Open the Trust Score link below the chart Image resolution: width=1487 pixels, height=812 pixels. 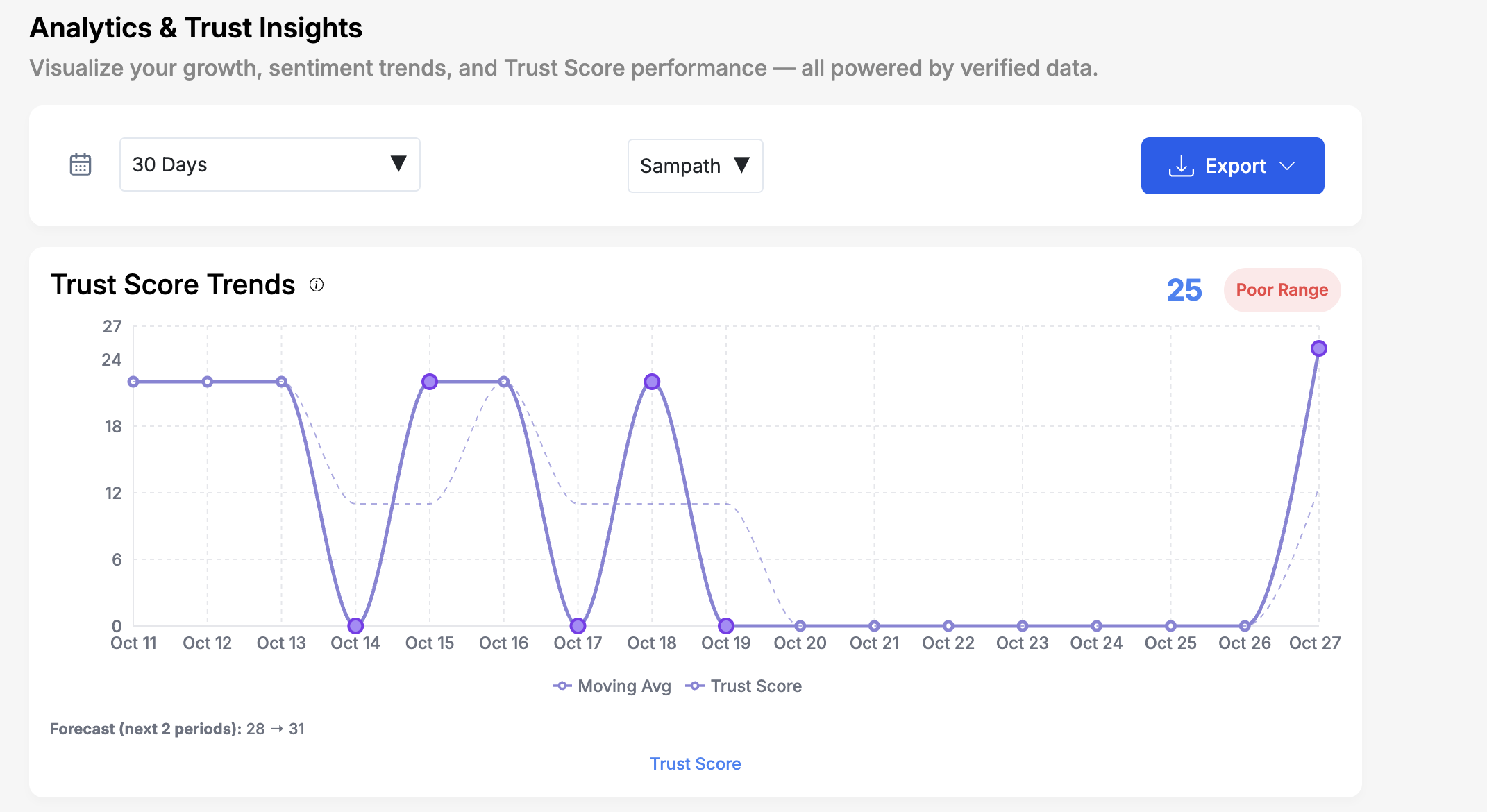click(695, 763)
